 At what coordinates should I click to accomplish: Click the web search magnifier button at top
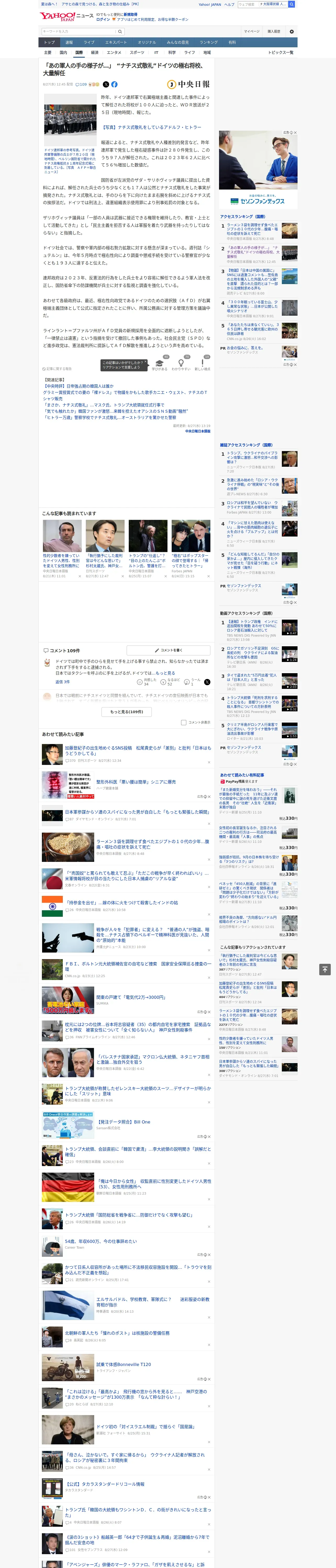pos(292,4)
